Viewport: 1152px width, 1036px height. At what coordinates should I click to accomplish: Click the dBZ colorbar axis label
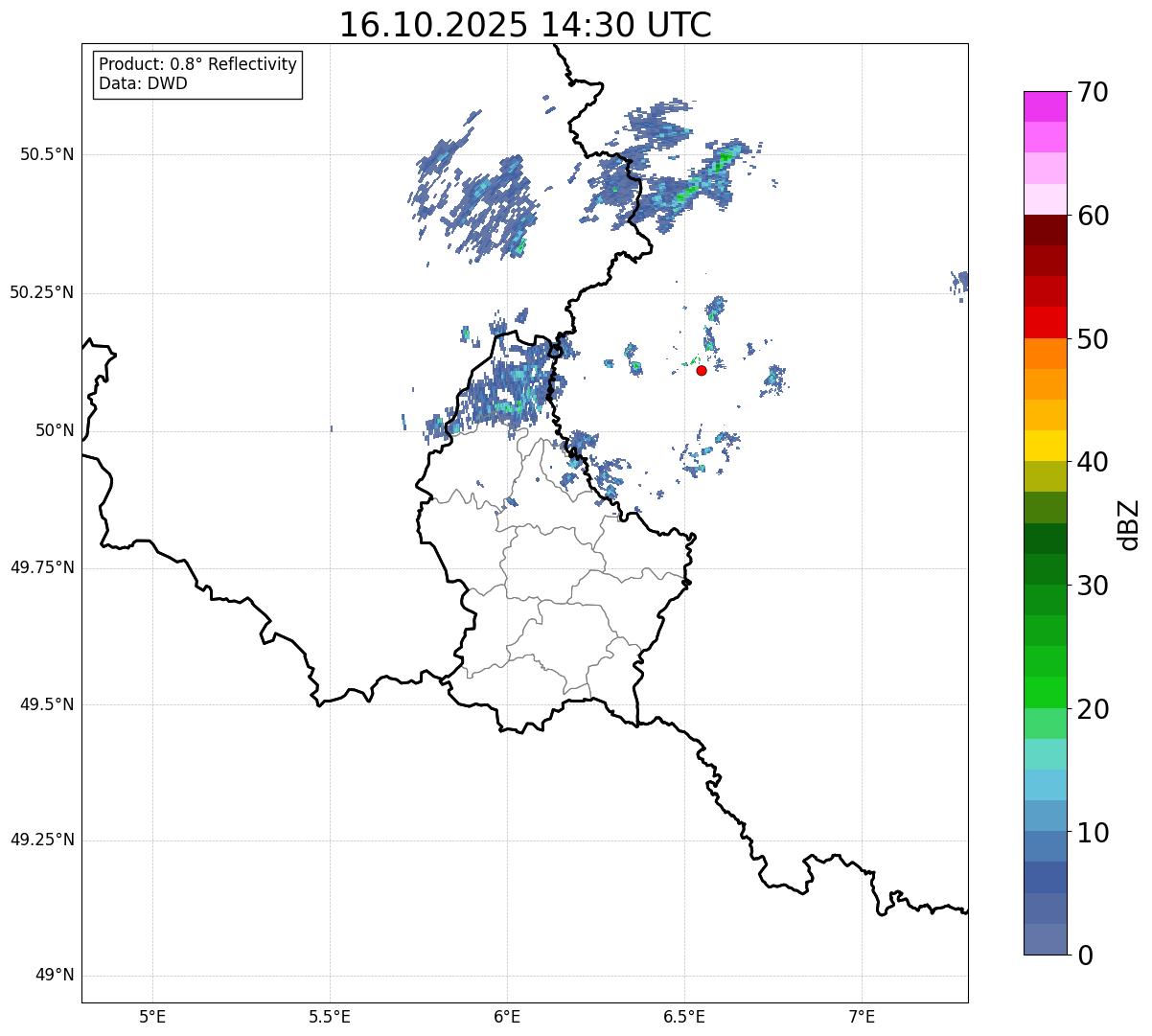[1129, 524]
